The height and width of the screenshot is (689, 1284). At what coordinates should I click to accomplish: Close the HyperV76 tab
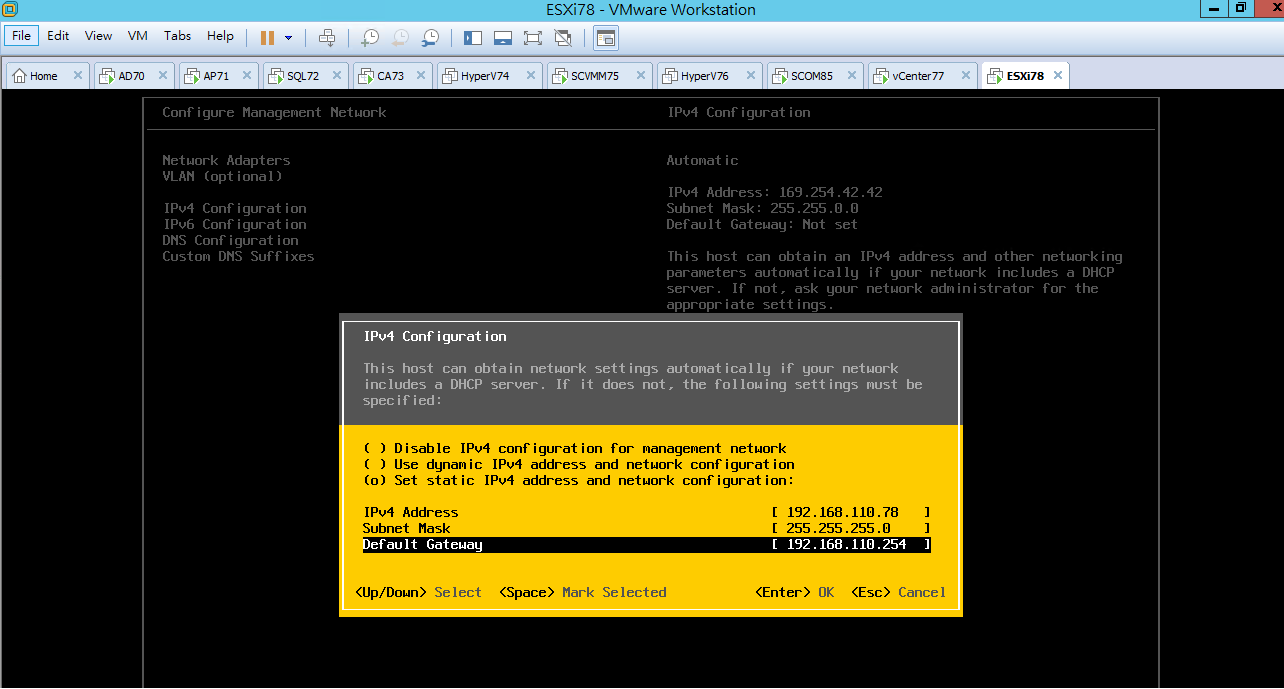(750, 76)
